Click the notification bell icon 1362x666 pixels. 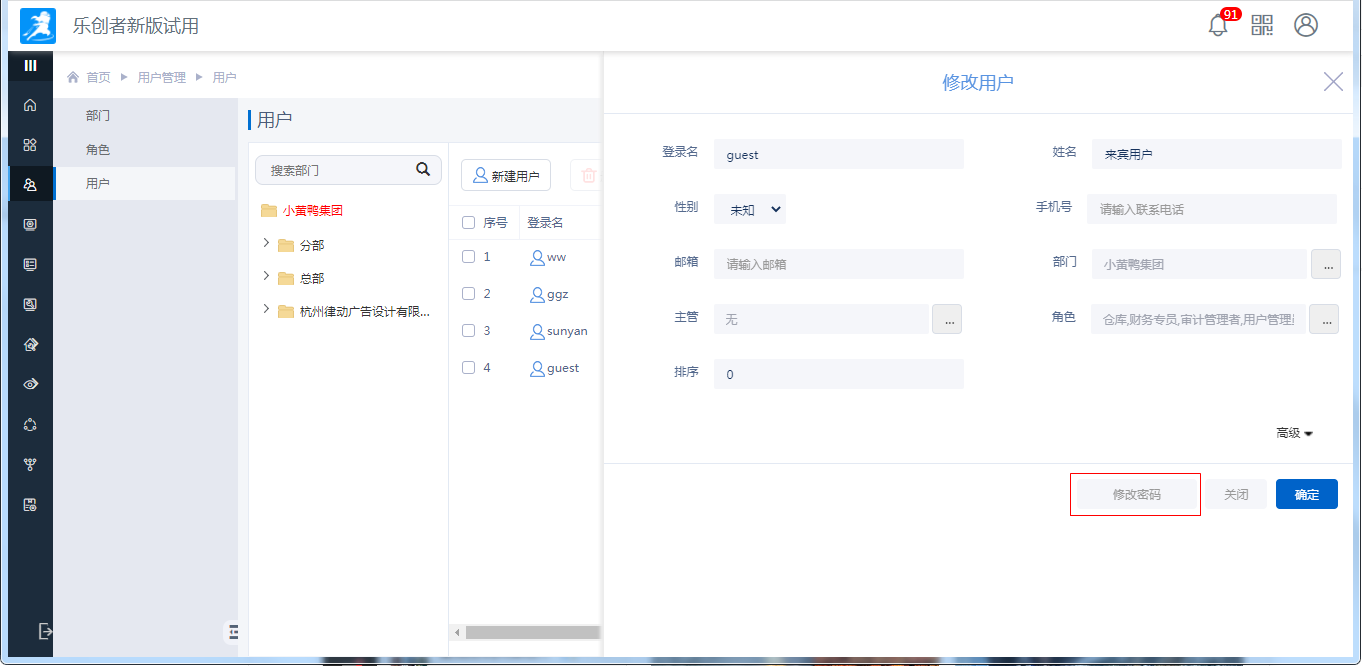(x=1218, y=26)
